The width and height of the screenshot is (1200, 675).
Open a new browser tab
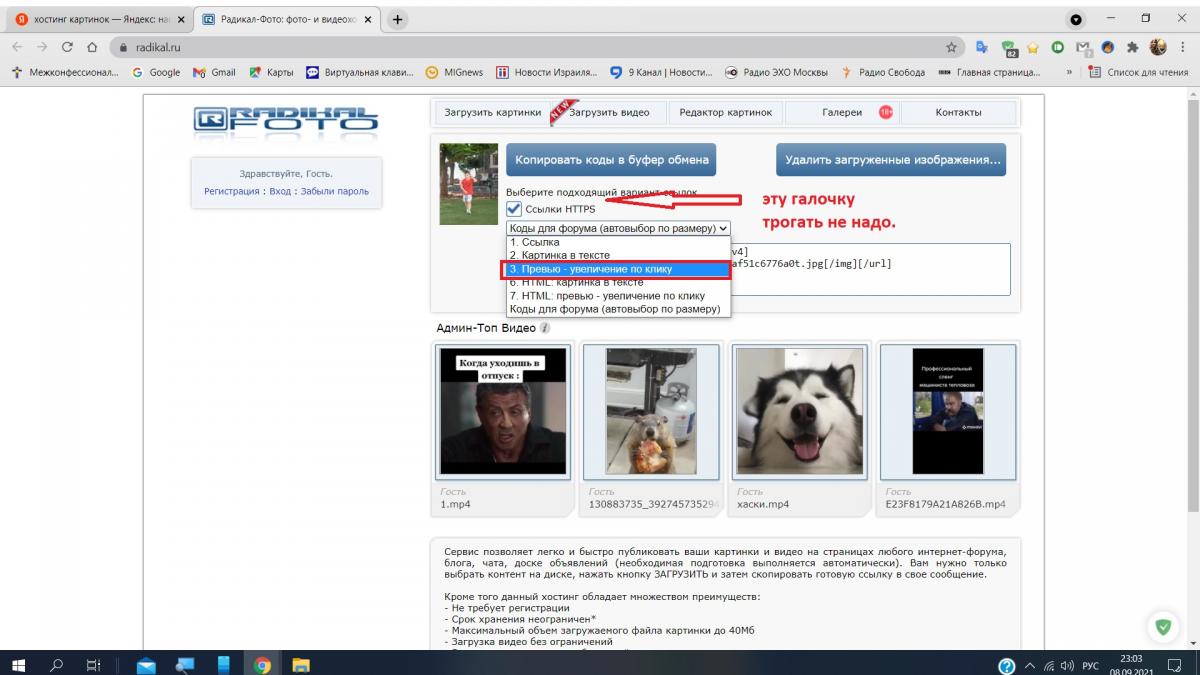(x=398, y=20)
